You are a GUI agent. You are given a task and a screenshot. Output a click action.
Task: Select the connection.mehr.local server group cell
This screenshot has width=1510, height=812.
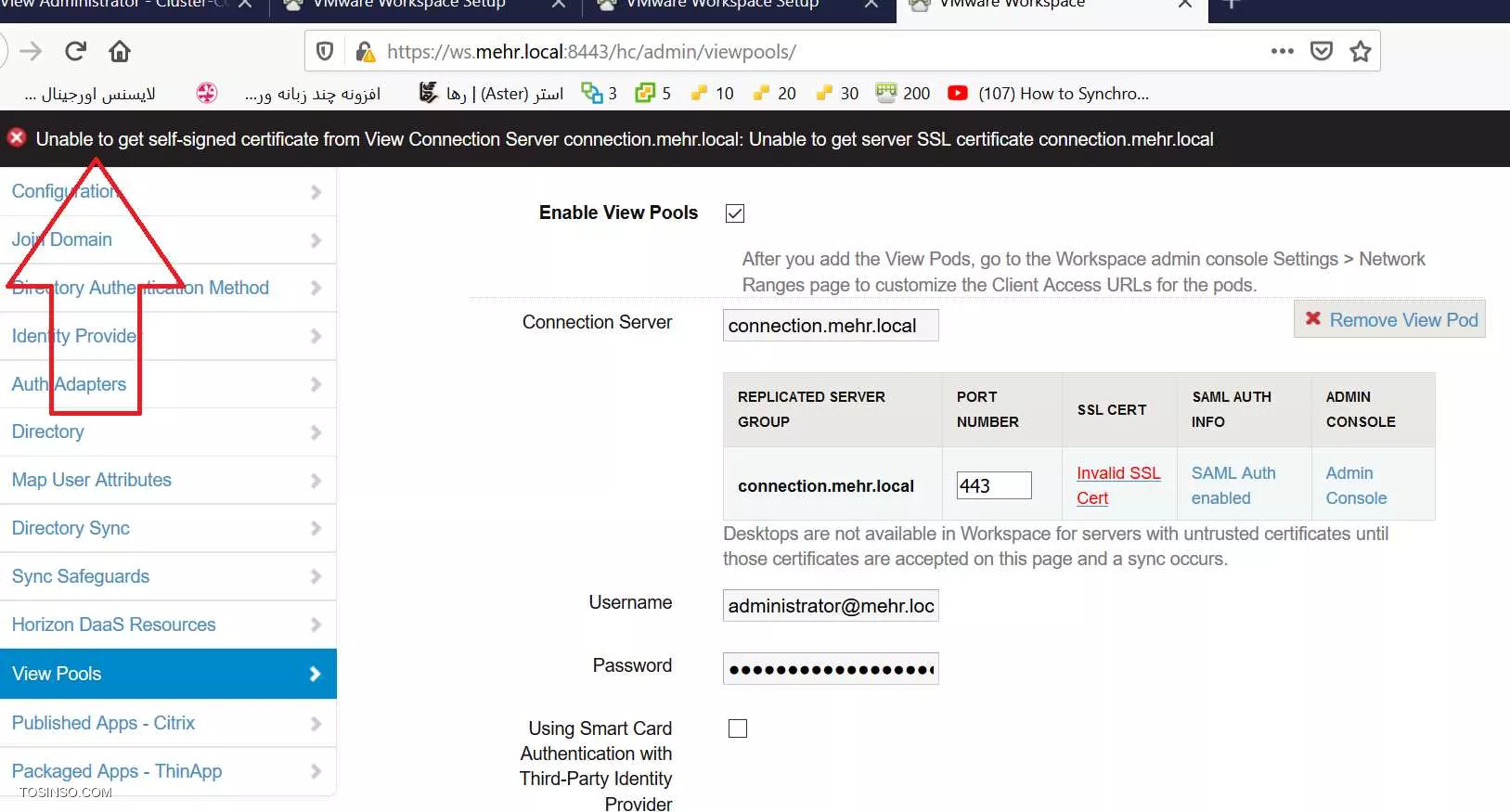click(x=832, y=485)
